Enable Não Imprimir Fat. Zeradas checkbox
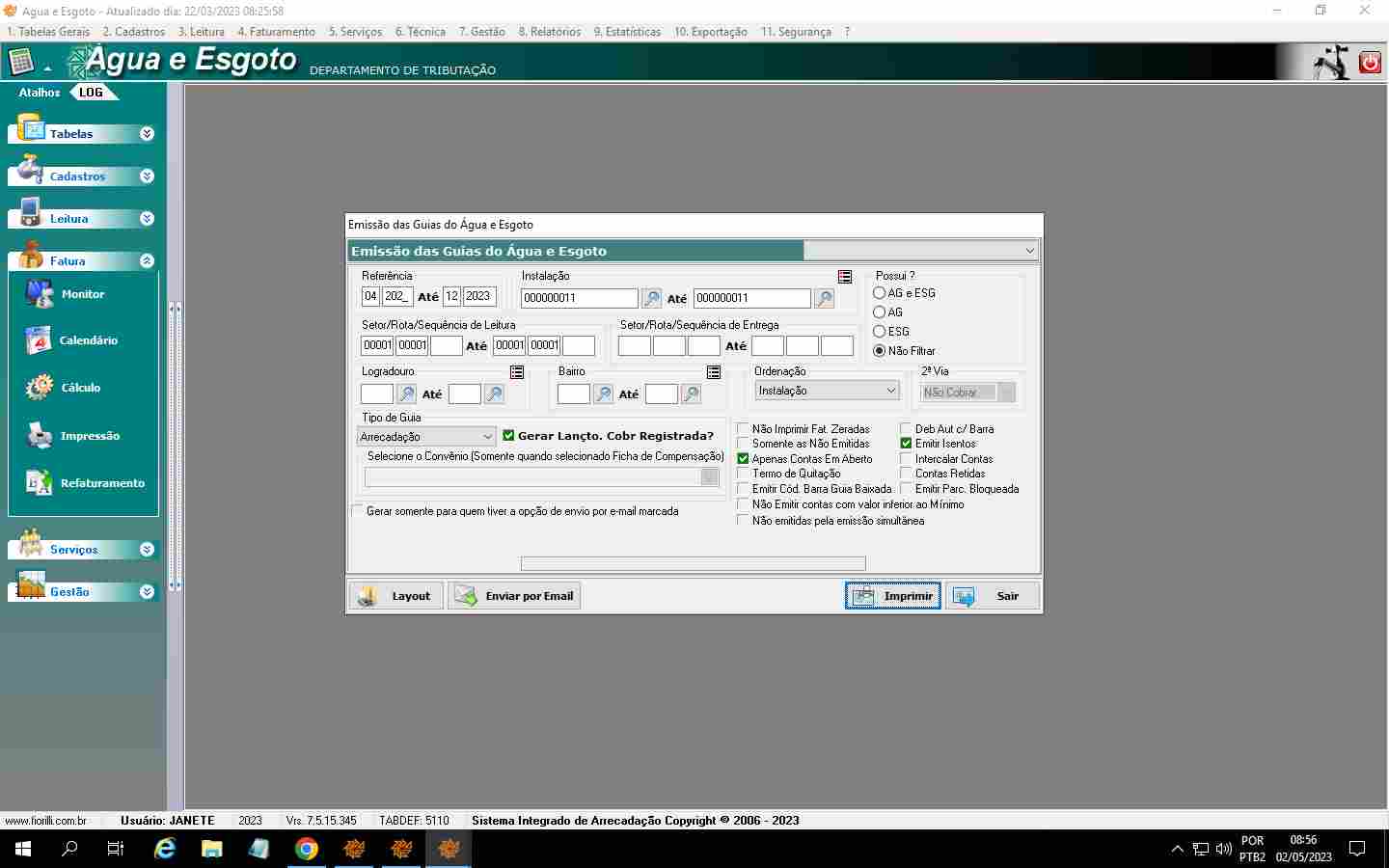Image resolution: width=1389 pixels, height=868 pixels. tap(743, 429)
